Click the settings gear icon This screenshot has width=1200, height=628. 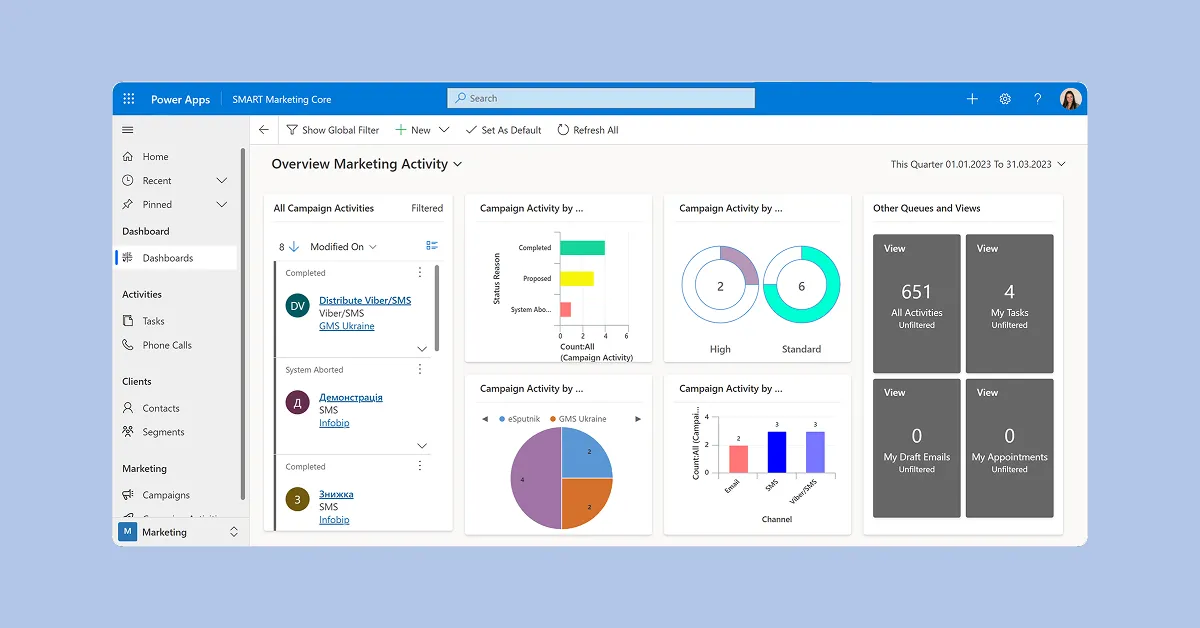coord(1005,99)
